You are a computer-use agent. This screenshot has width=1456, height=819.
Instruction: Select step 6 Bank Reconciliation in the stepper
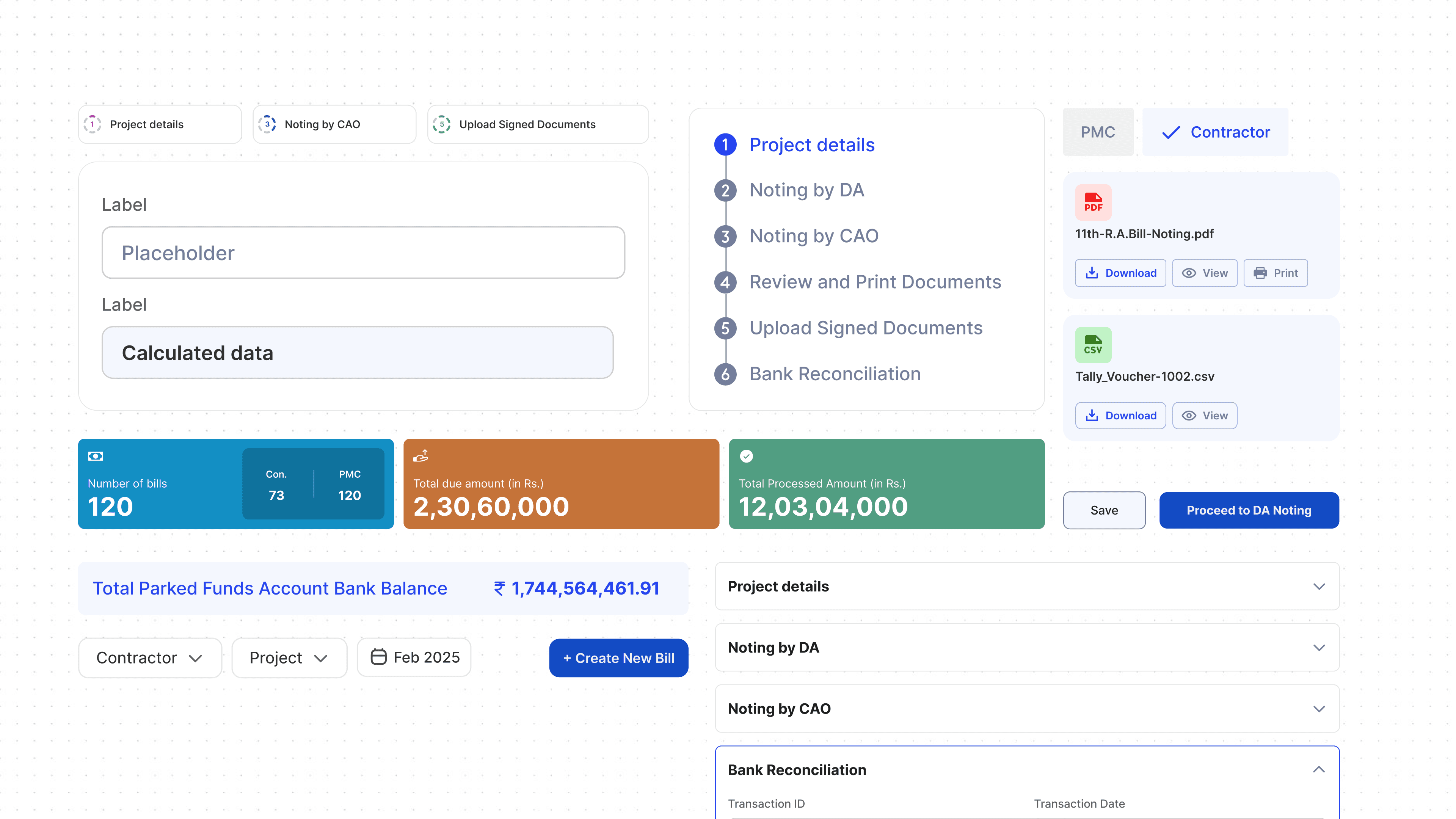835,373
